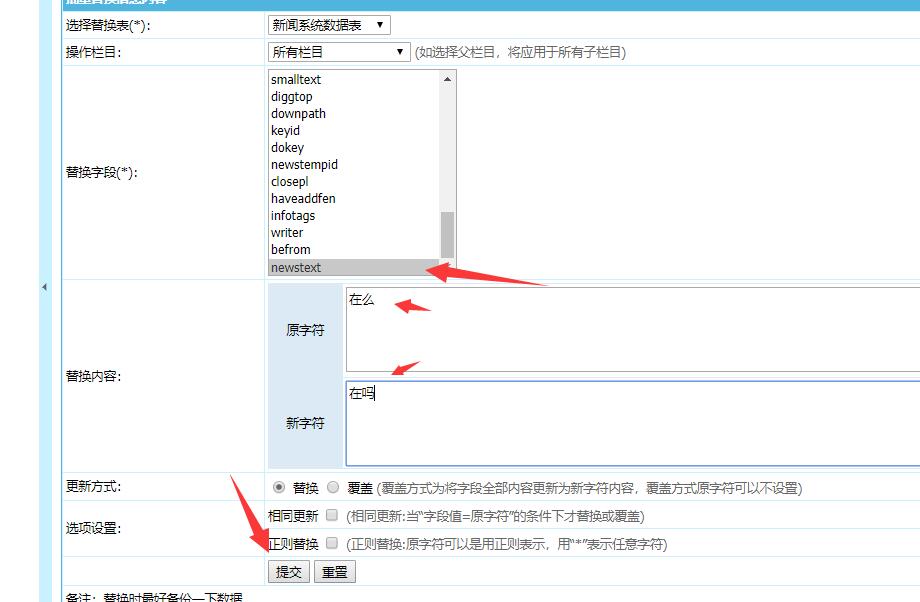Collapse the left sidebar with the arrow handle
Viewport: 920px width, 602px height.
tap(44, 288)
